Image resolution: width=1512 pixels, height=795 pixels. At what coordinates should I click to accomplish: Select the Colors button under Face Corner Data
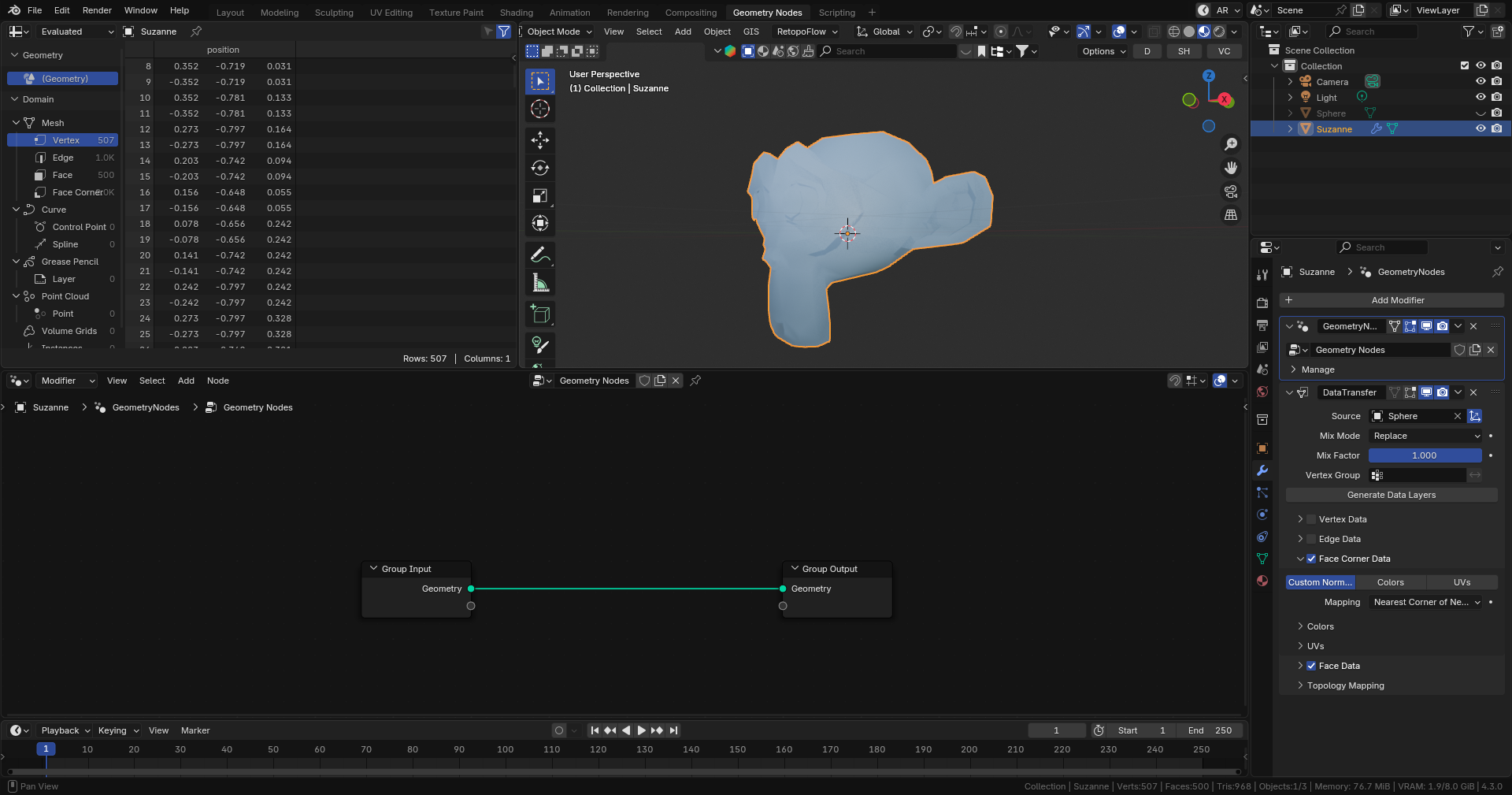point(1390,582)
